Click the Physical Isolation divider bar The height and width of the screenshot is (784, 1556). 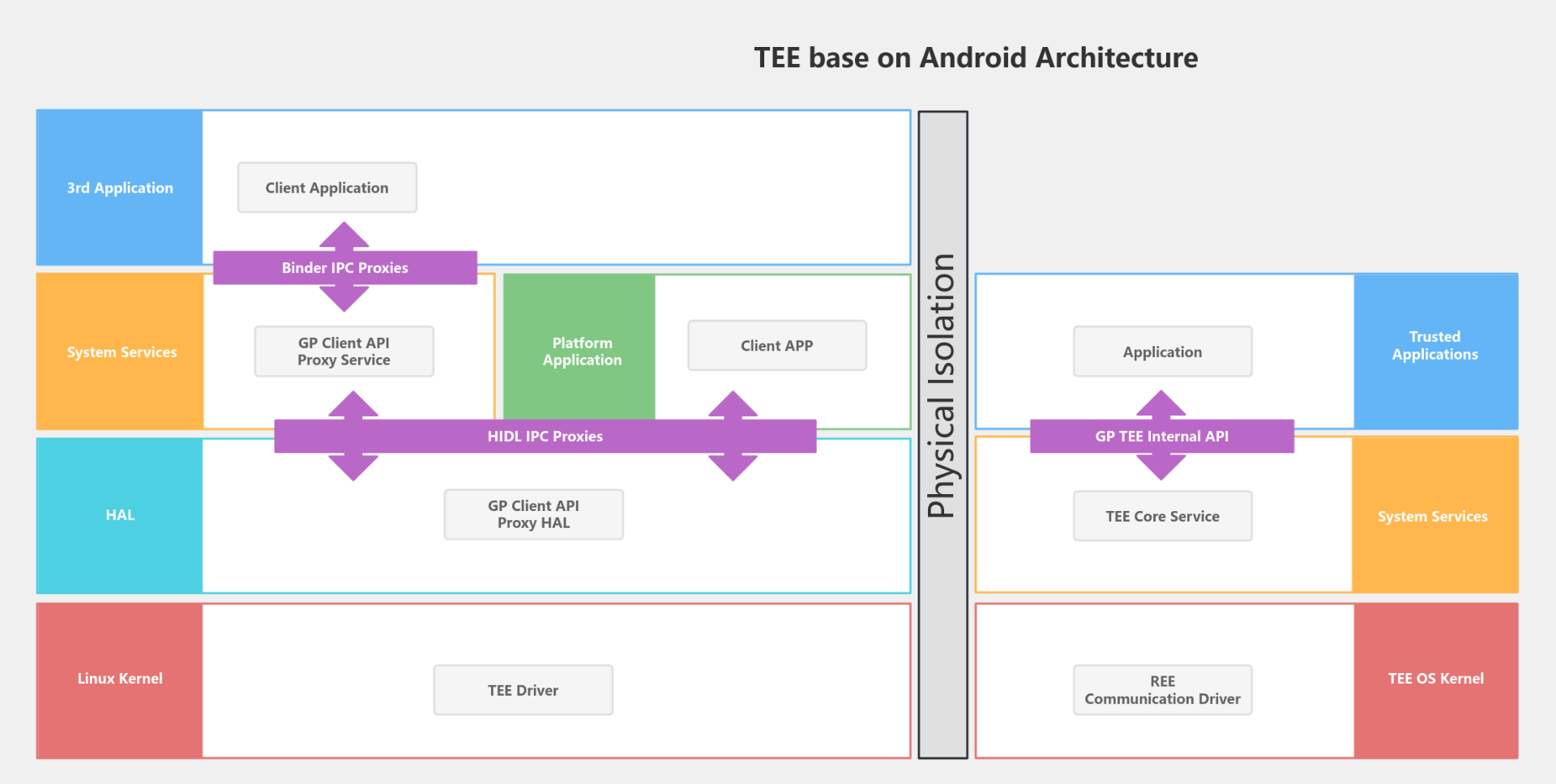tap(943, 435)
